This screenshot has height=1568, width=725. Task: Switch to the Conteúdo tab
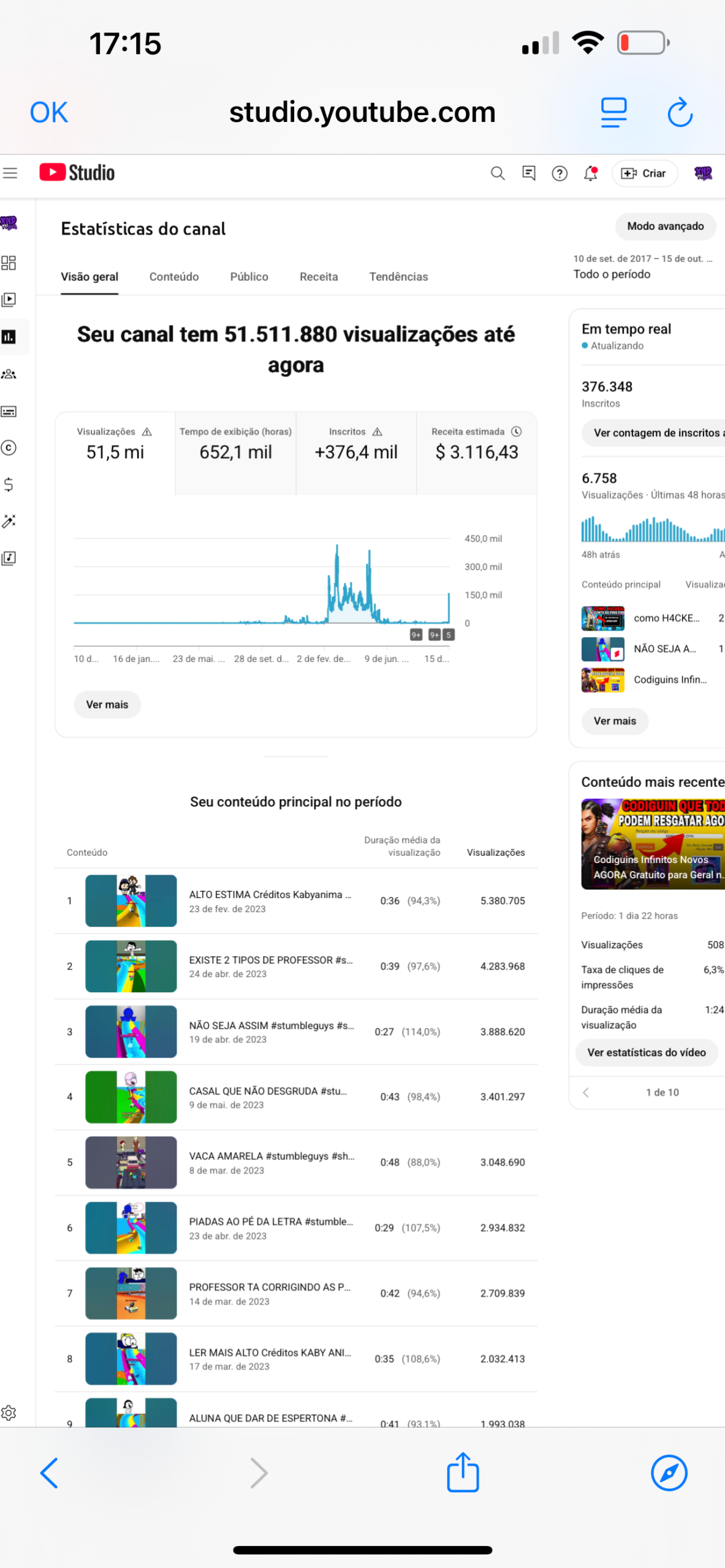(x=174, y=277)
